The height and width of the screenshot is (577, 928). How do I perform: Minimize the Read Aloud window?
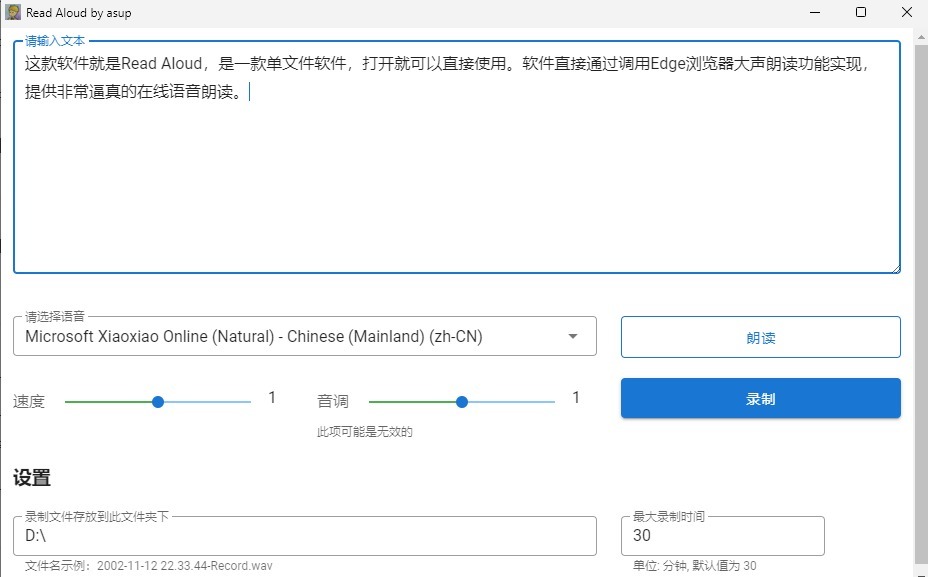click(x=815, y=13)
